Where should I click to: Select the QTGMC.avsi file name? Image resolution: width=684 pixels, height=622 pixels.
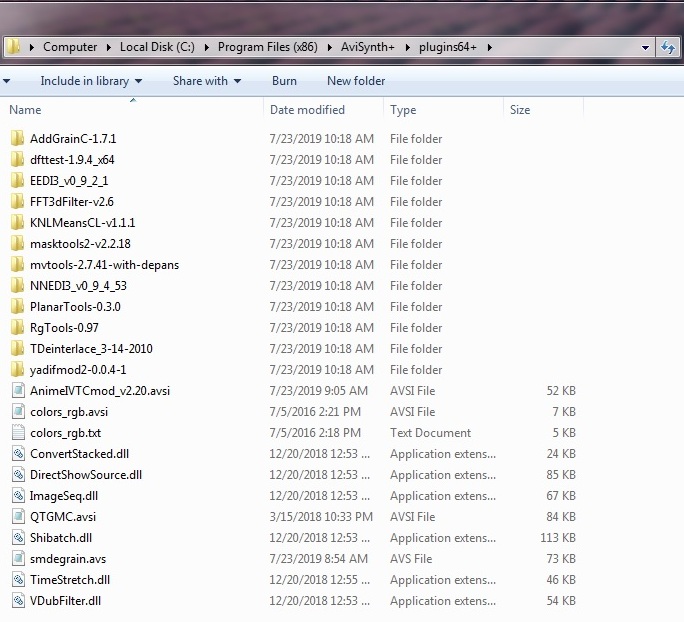pyautogui.click(x=63, y=517)
